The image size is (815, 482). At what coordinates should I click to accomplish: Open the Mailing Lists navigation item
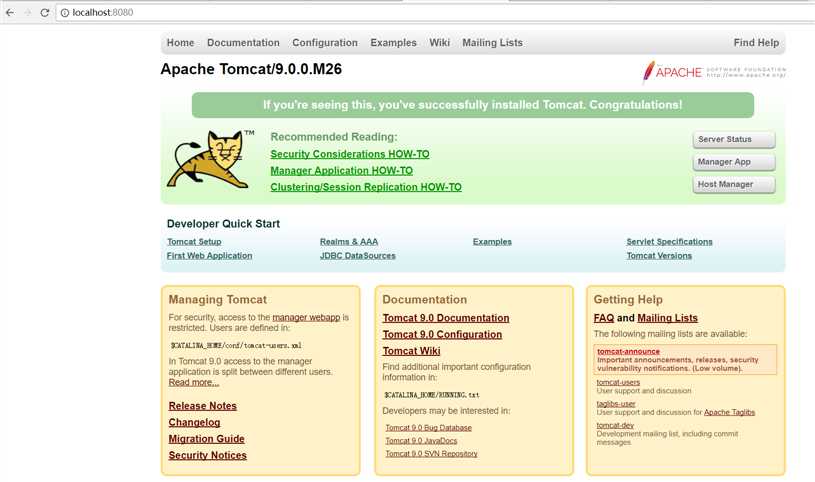point(493,43)
